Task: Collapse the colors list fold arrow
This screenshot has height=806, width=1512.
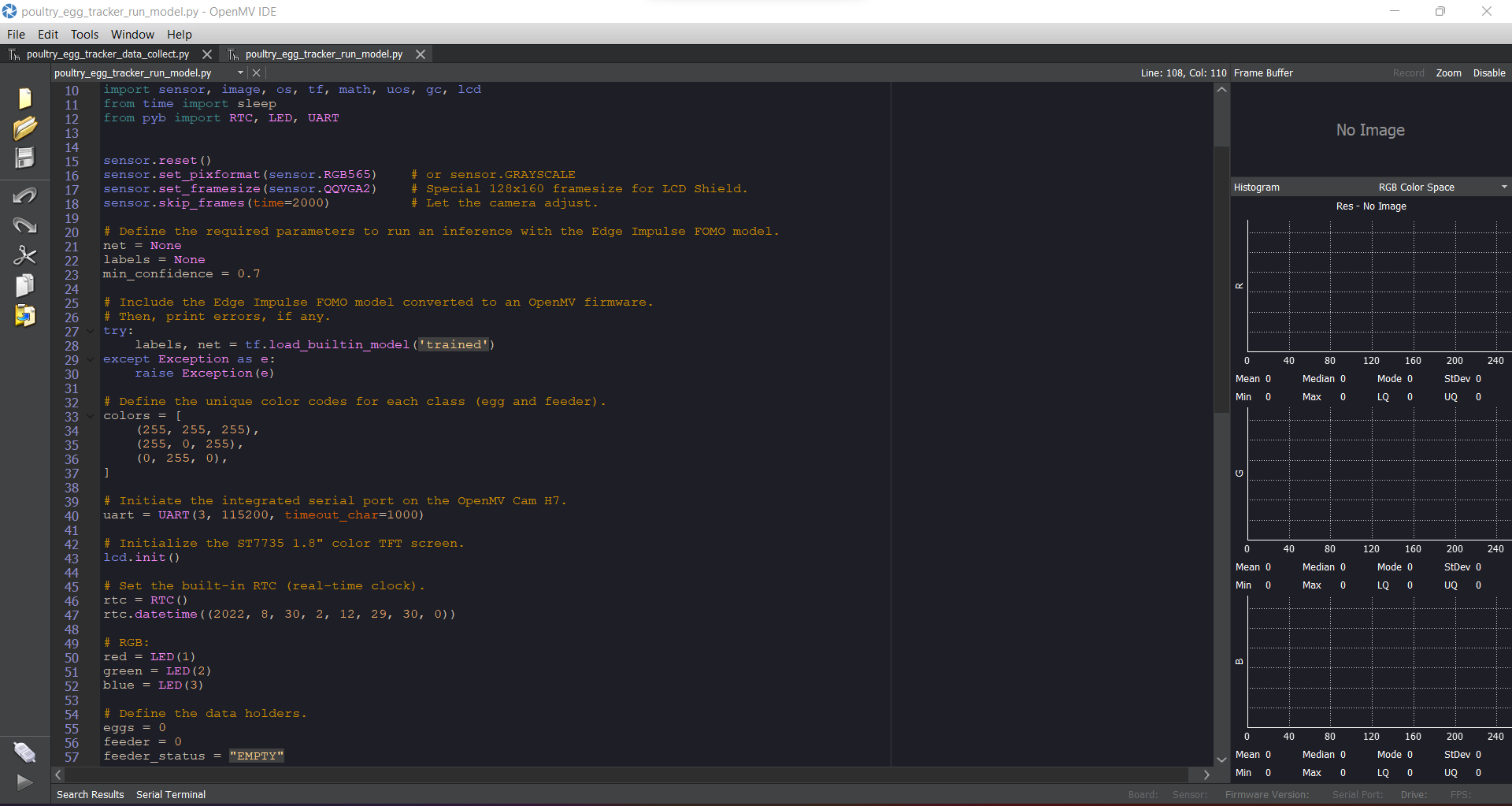Action: (x=91, y=417)
